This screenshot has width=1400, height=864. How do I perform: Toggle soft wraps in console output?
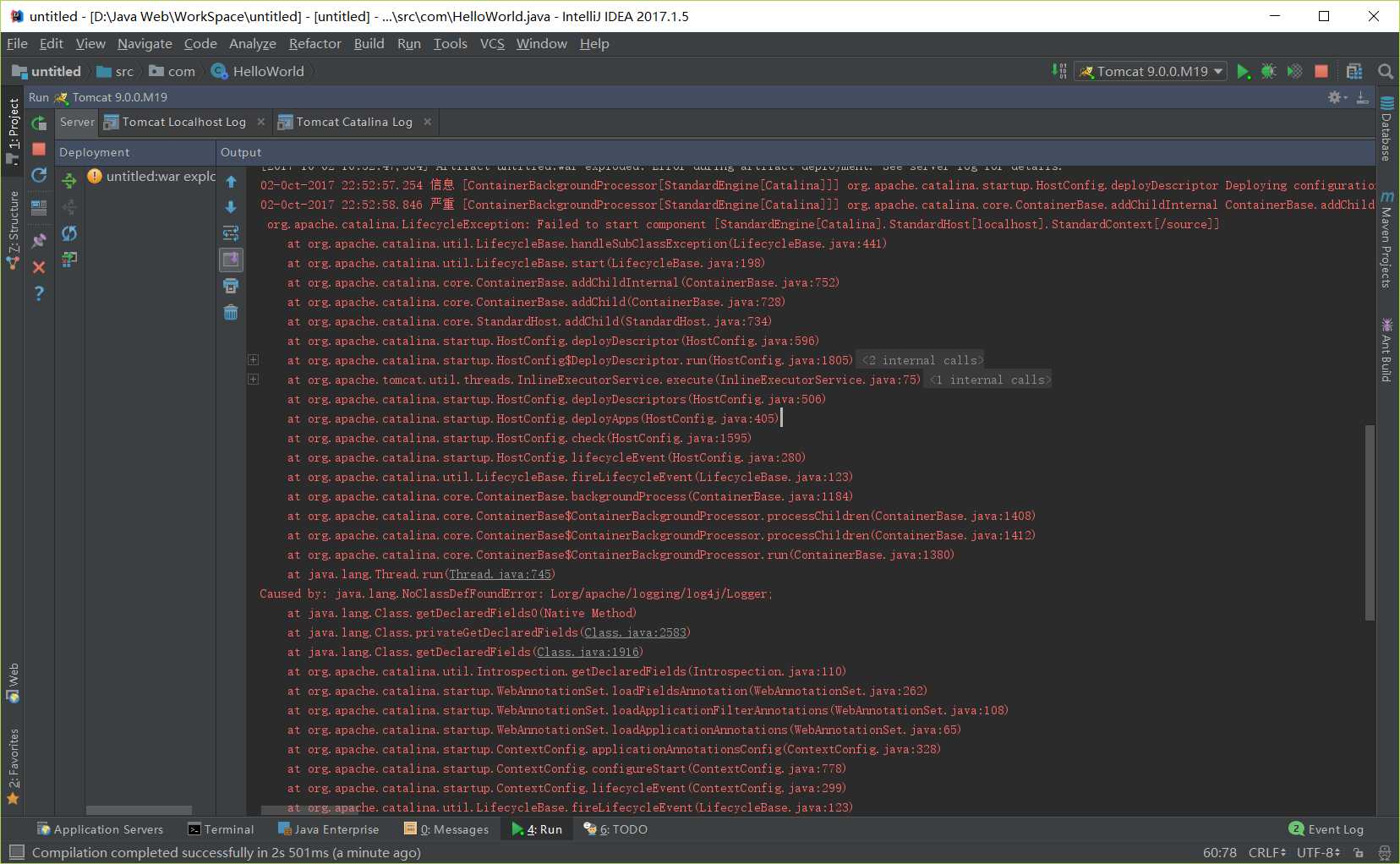tap(231, 233)
